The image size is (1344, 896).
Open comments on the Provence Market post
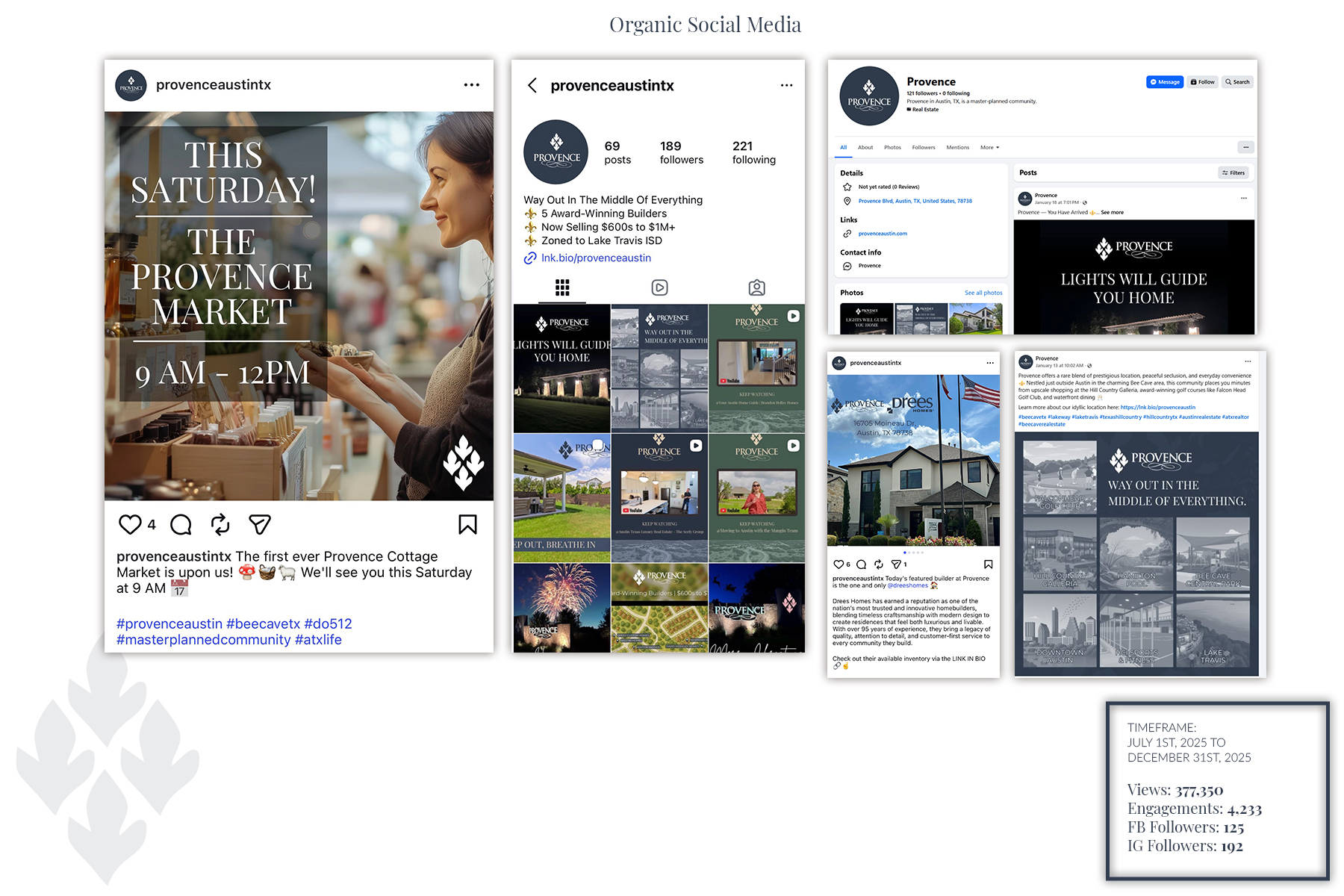pyautogui.click(x=181, y=525)
